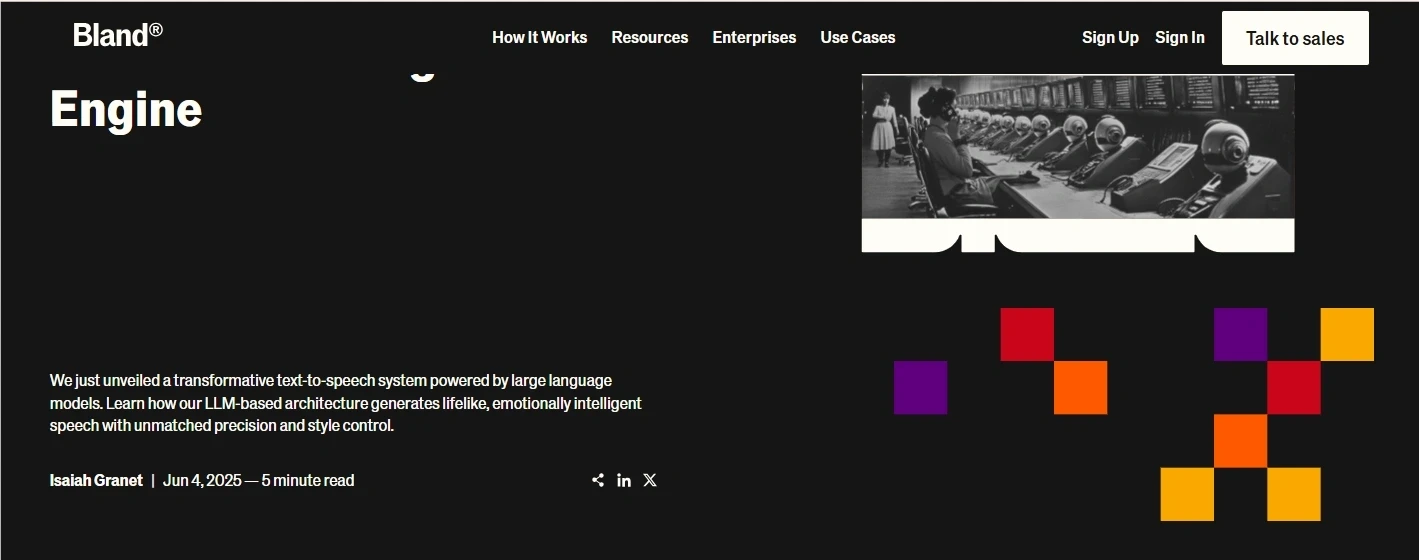Viewport: 1419px width, 560px height.
Task: Go to the Enterprises nav item
Action: pyautogui.click(x=754, y=37)
